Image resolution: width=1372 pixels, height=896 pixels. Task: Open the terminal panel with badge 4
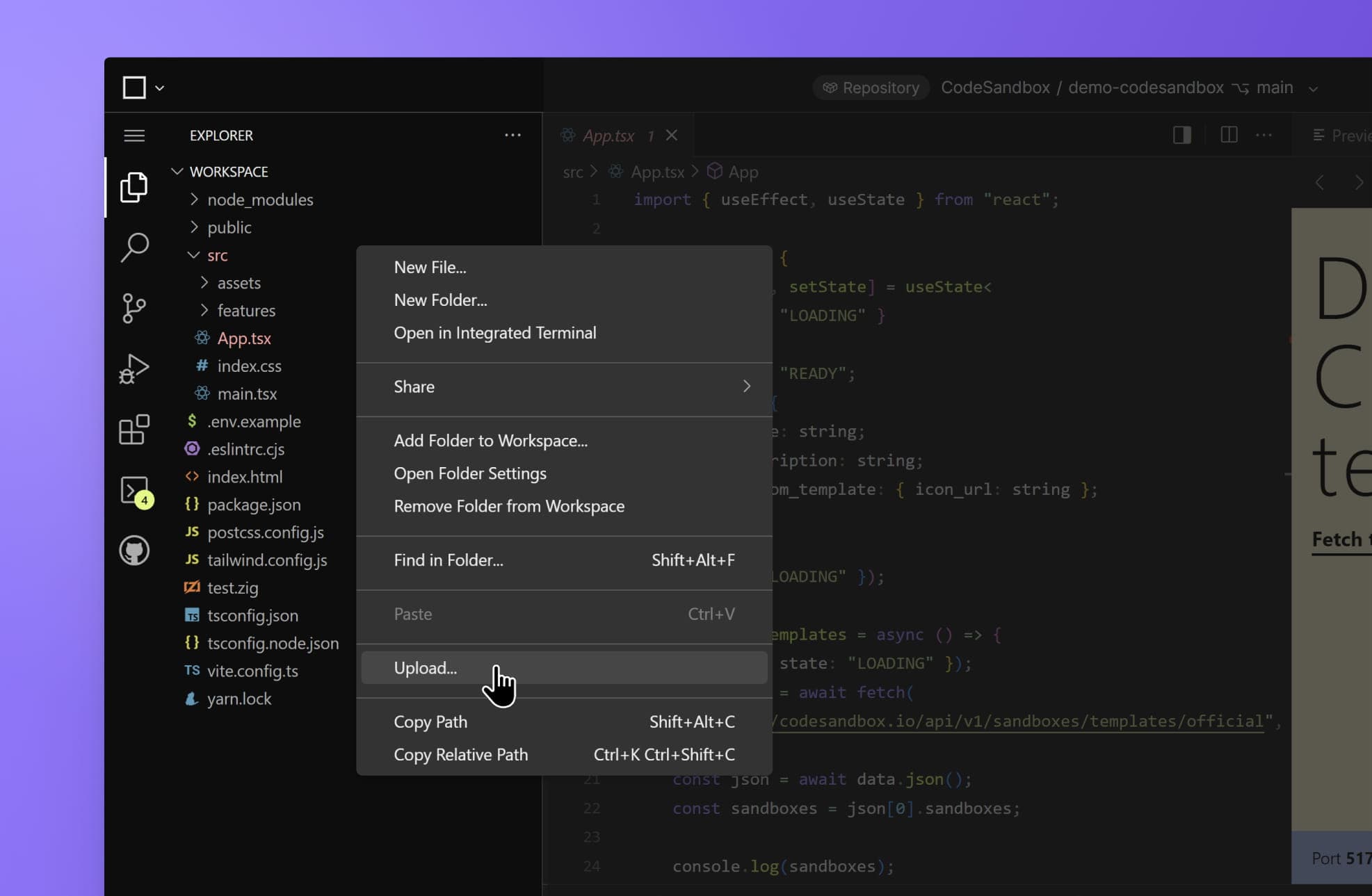135,491
